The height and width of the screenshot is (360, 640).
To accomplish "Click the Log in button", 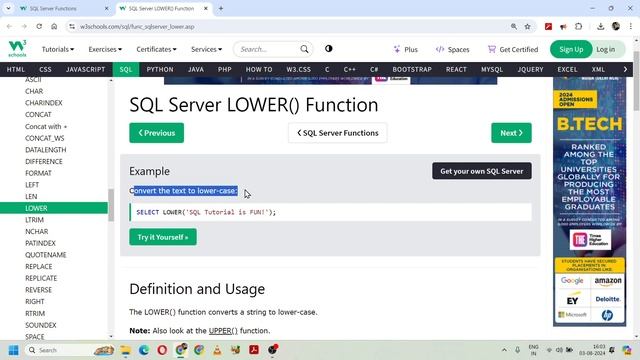I will [606, 49].
